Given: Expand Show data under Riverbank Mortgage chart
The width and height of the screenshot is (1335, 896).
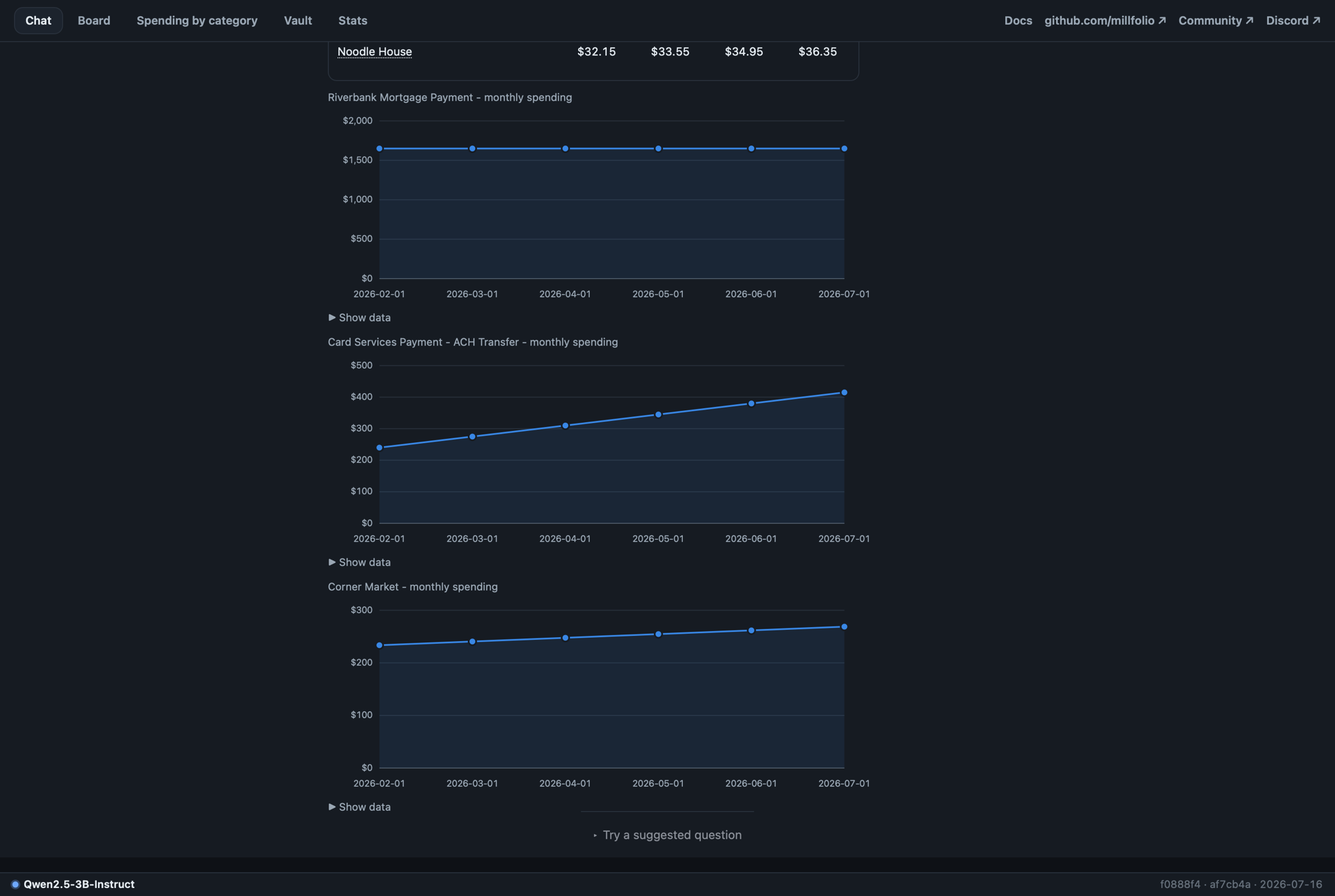Looking at the screenshot, I should [359, 318].
